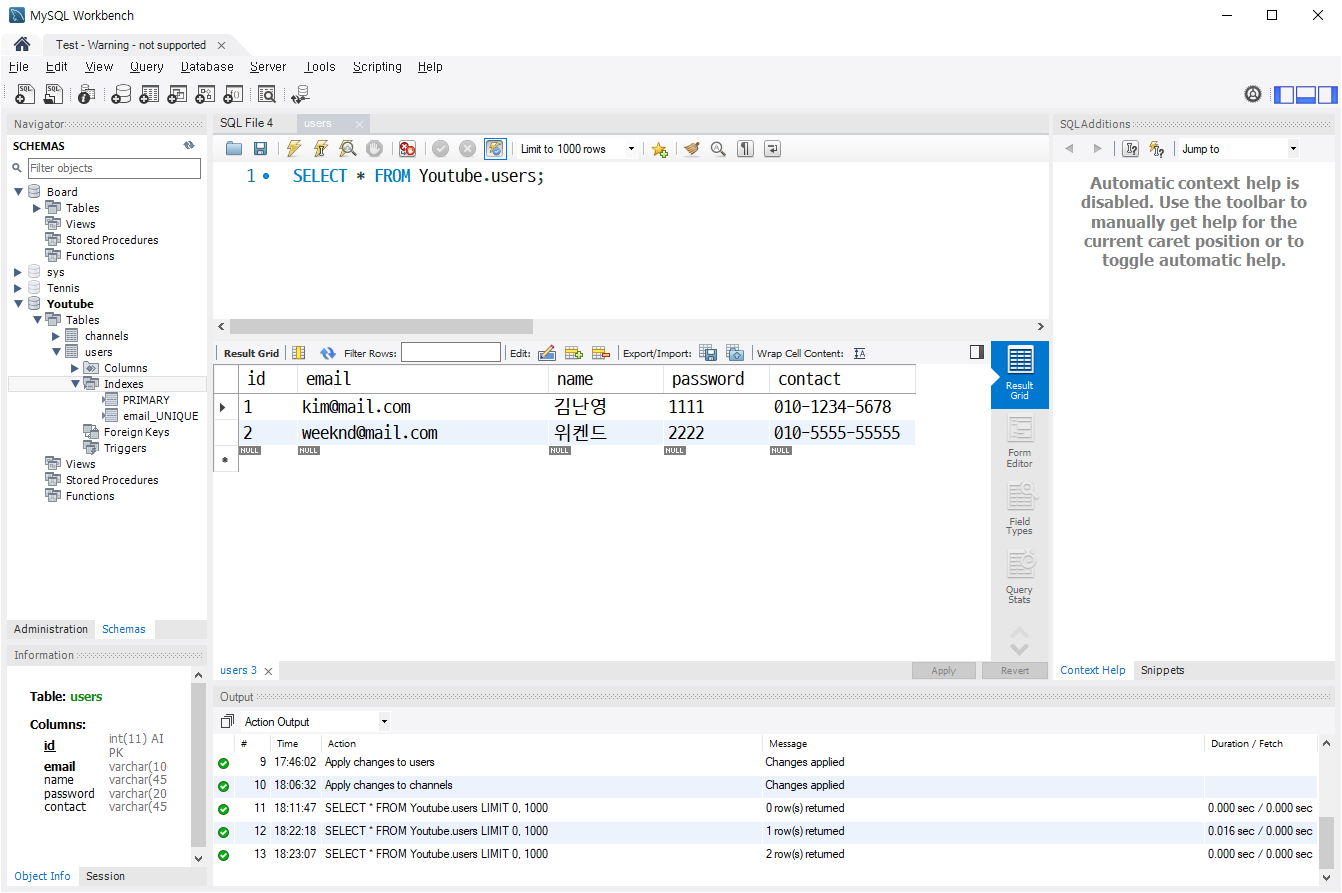Switch to the SQL File 4 tab
The height and width of the screenshot is (893, 1342).
coord(246,123)
